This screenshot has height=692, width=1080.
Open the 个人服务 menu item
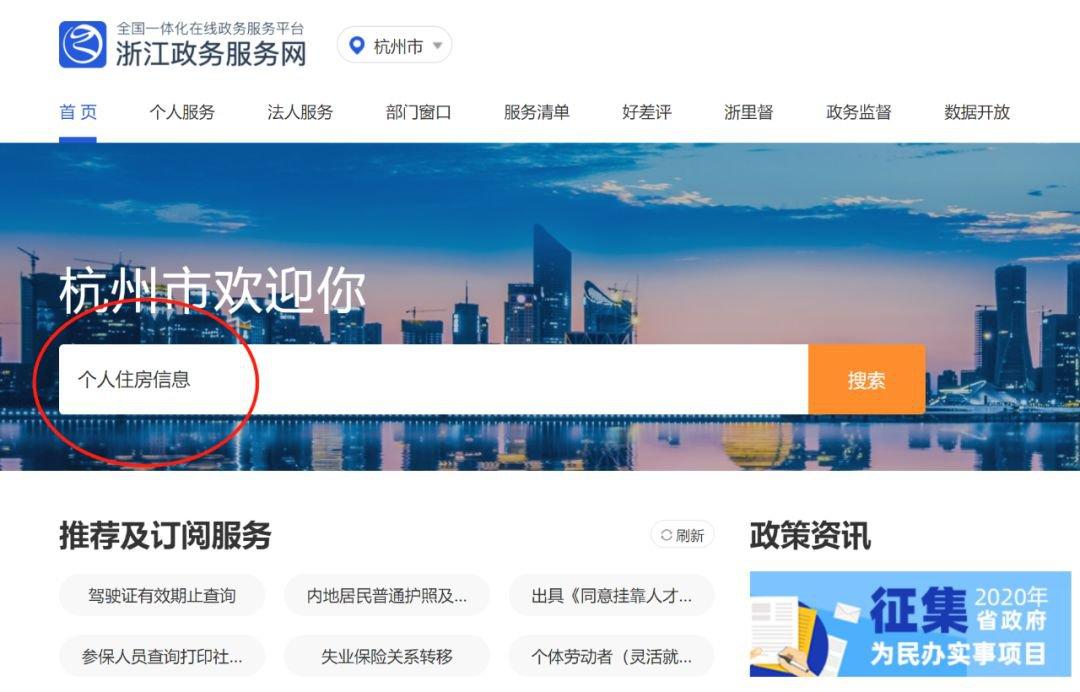(183, 112)
